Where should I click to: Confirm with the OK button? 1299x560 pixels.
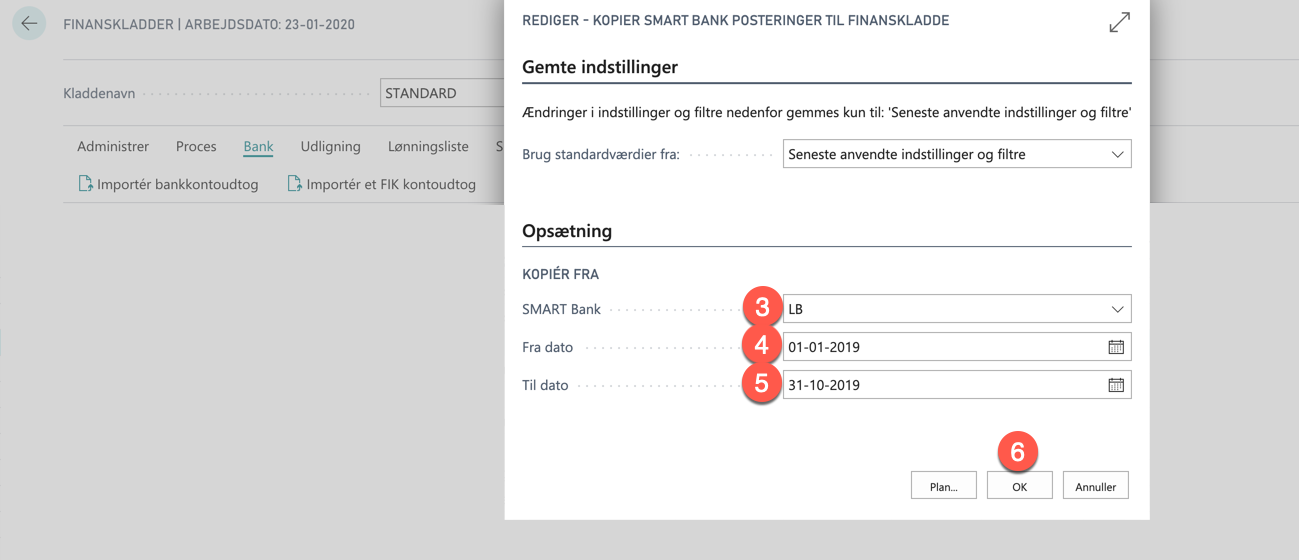pos(1019,486)
